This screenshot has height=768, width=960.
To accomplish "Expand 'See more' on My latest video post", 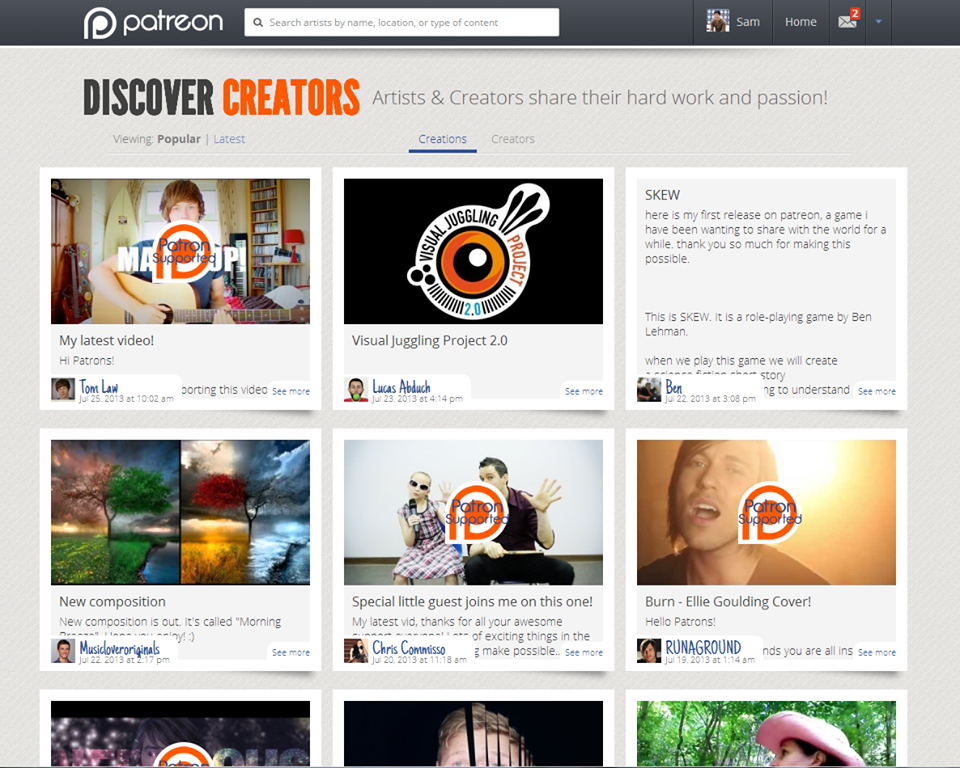I will point(291,391).
